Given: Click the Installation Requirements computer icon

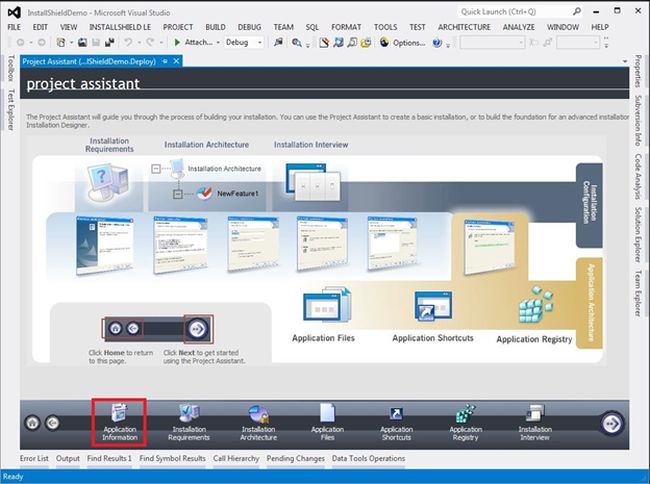Looking at the screenshot, I should point(108,182).
